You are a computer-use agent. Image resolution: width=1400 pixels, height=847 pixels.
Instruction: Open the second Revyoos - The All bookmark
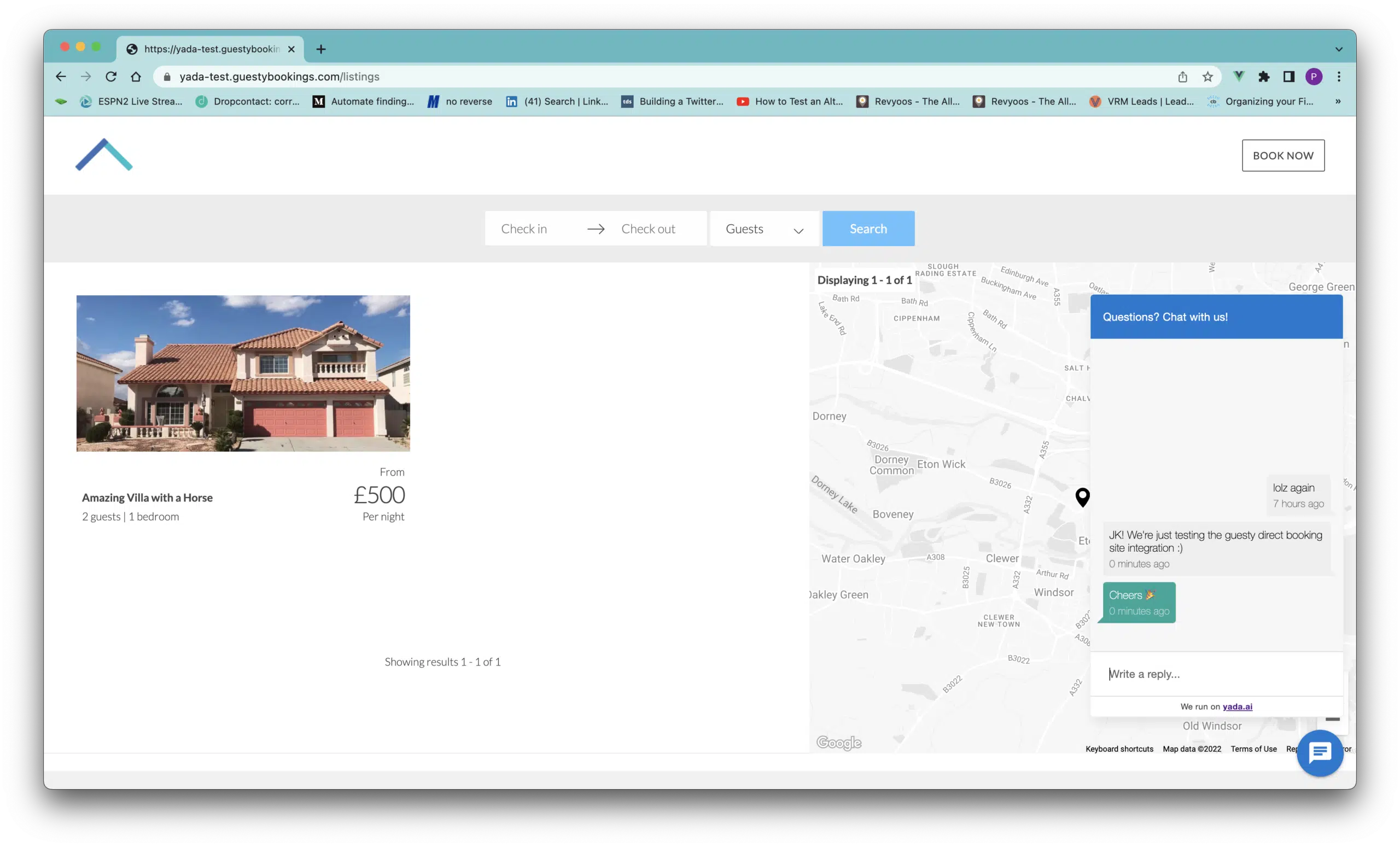click(x=1024, y=101)
